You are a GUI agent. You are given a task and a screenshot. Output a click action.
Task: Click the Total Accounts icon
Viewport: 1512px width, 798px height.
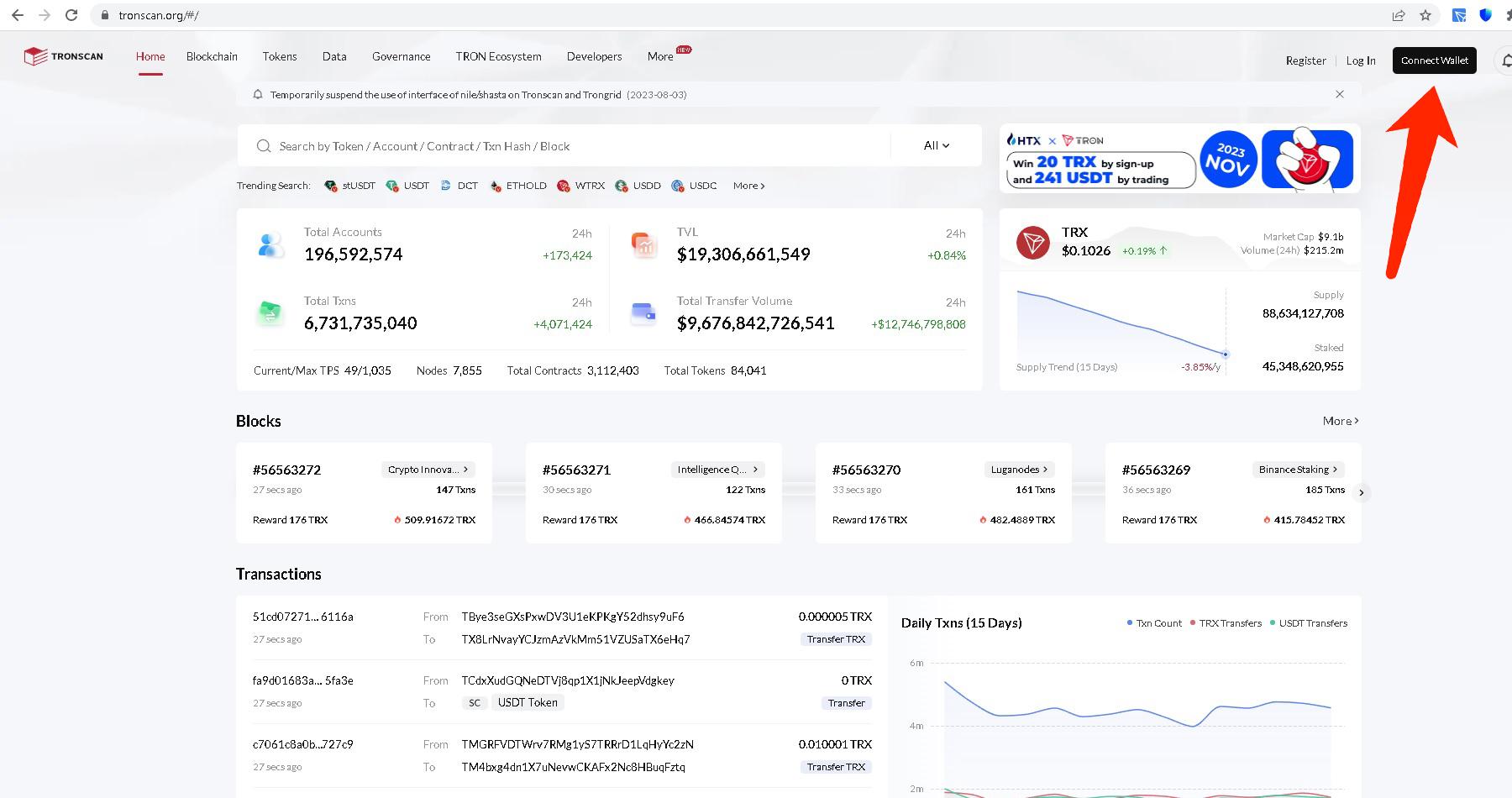pyautogui.click(x=270, y=244)
